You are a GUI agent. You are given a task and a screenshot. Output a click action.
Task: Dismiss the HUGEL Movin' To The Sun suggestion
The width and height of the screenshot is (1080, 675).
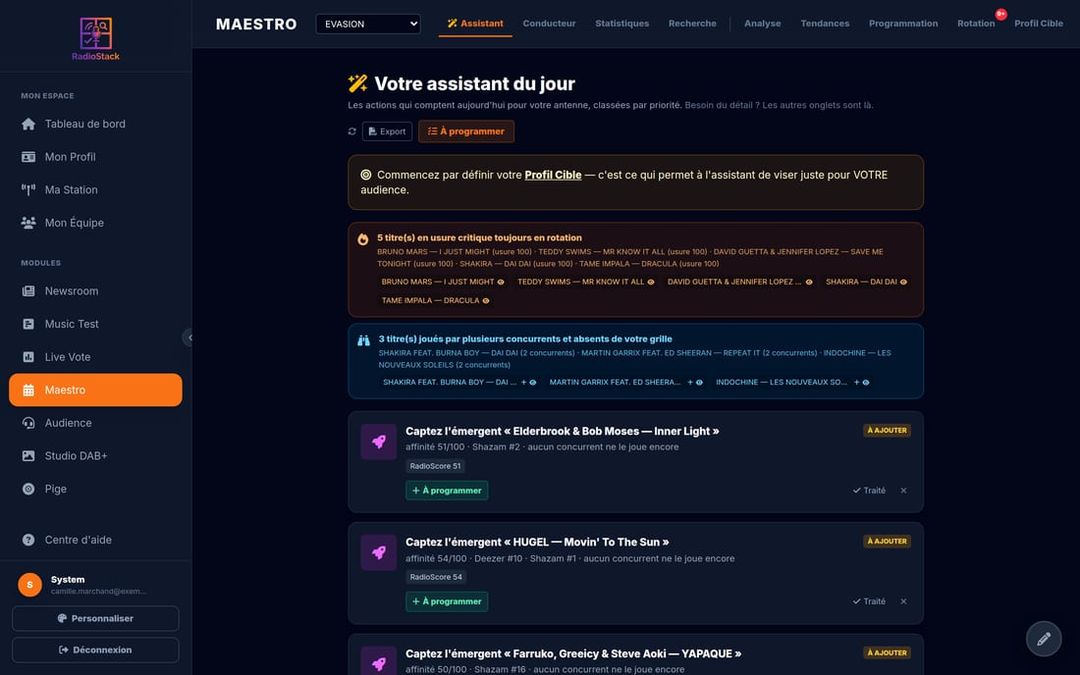coord(904,602)
